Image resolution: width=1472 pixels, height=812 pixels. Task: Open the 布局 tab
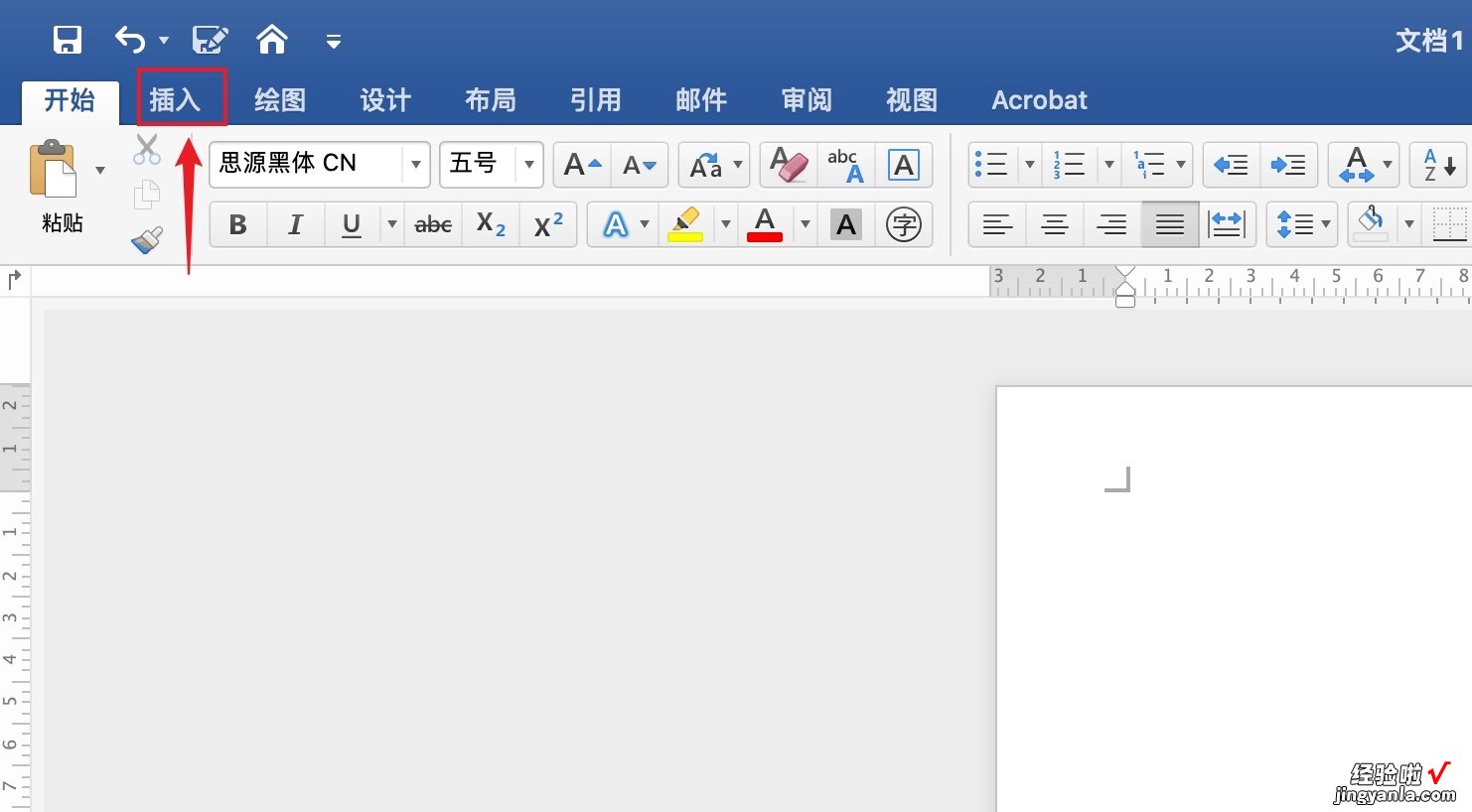(491, 100)
